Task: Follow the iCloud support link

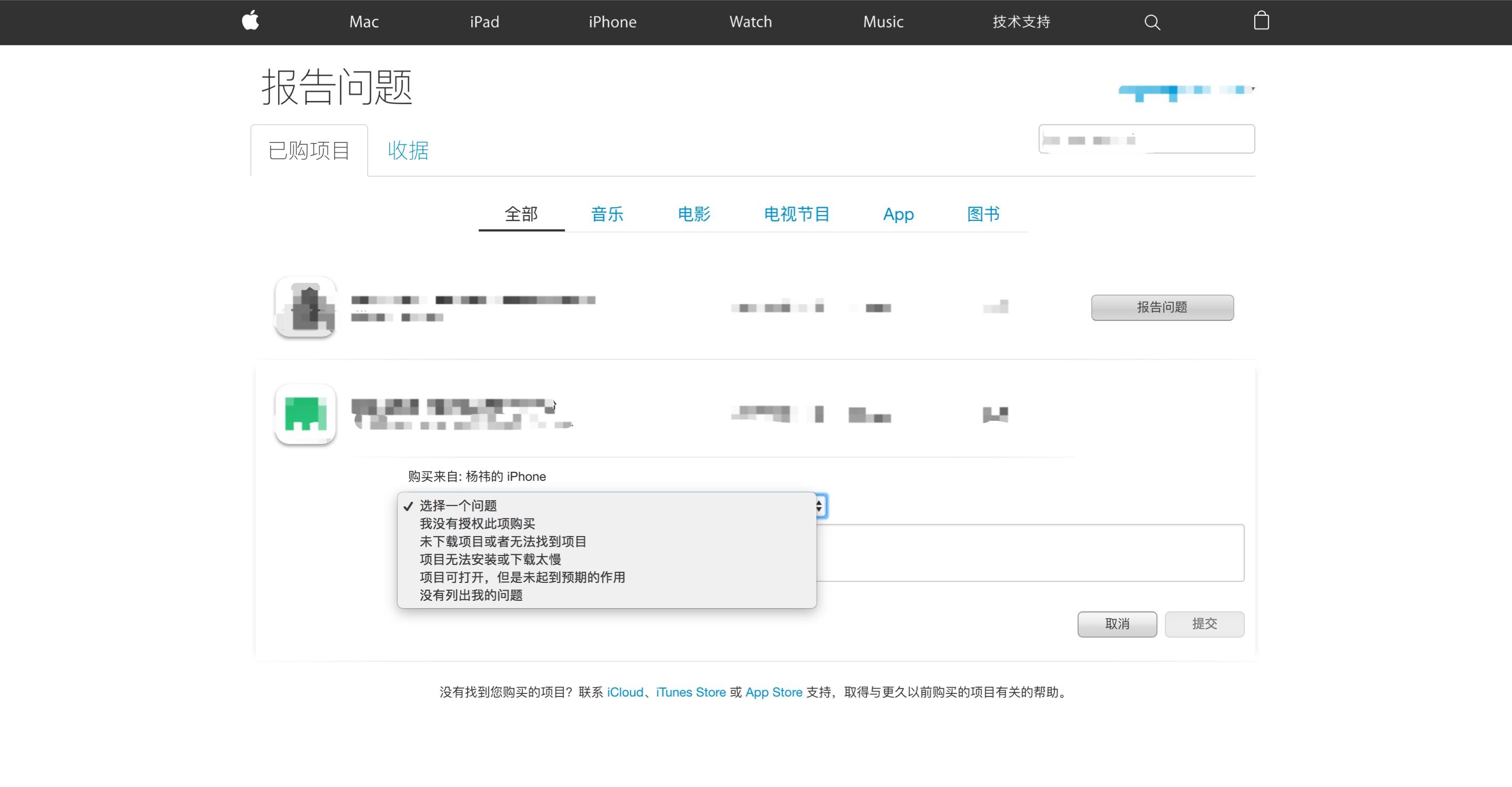Action: [x=625, y=692]
